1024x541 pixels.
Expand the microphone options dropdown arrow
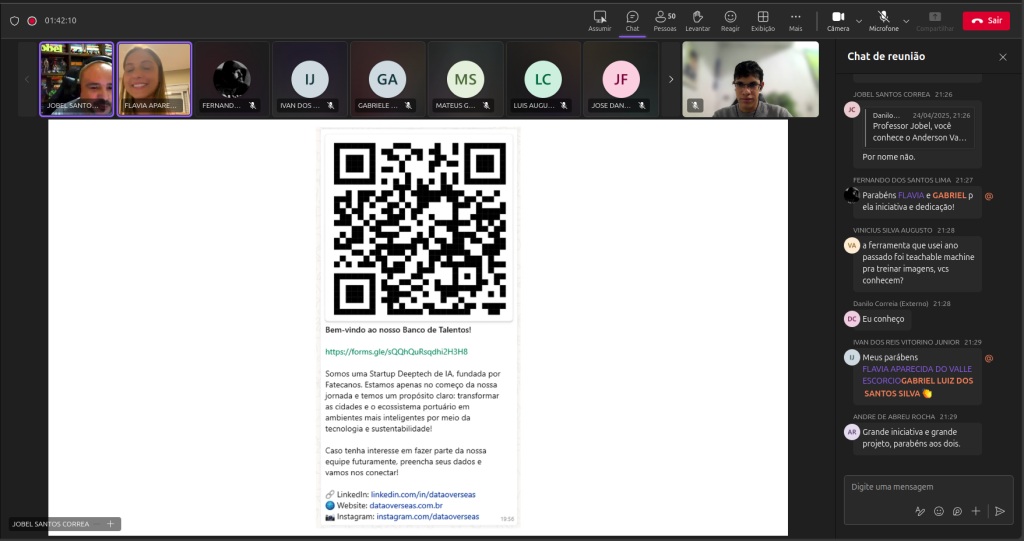906,20
